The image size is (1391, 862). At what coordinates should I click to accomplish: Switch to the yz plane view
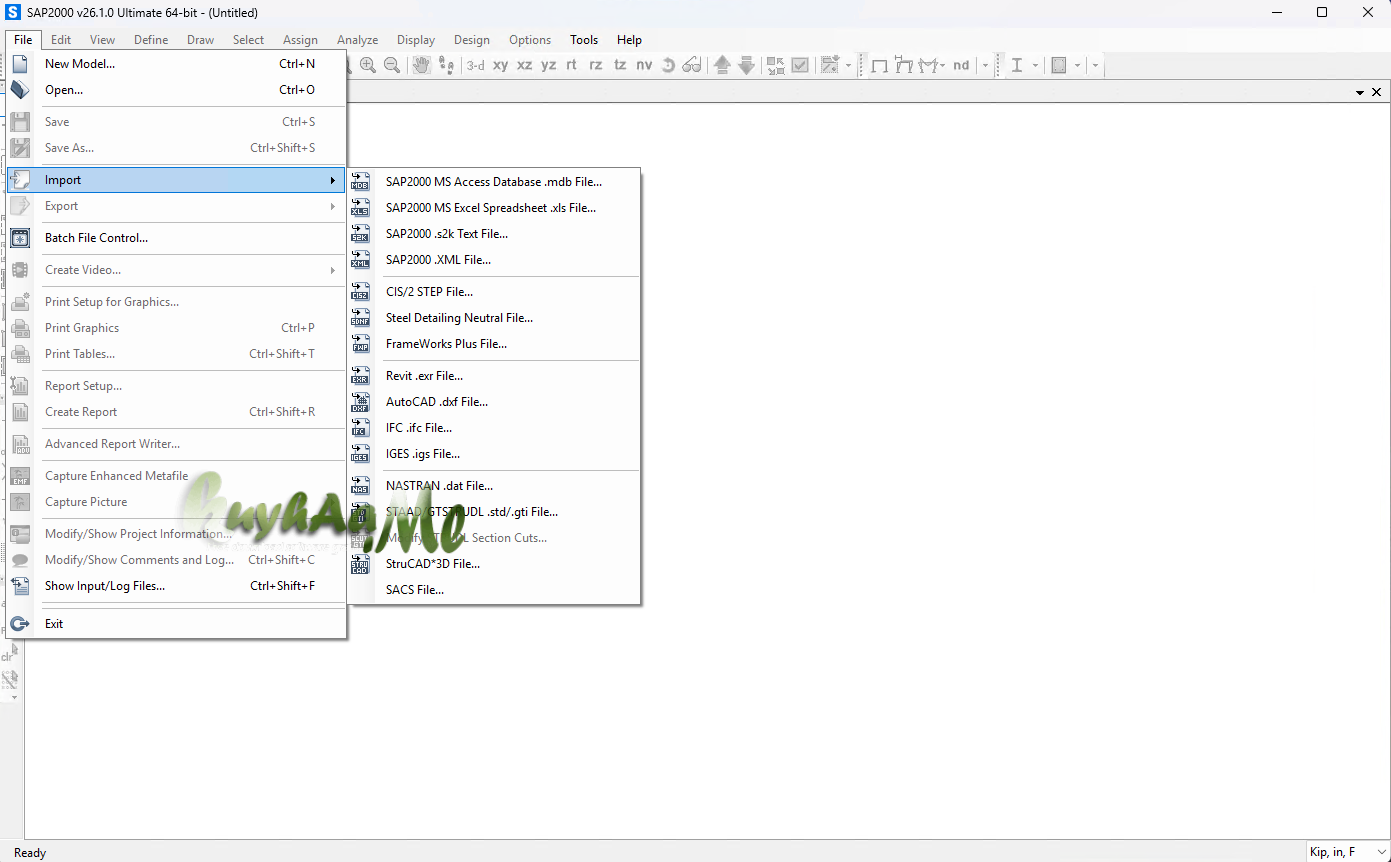(549, 65)
